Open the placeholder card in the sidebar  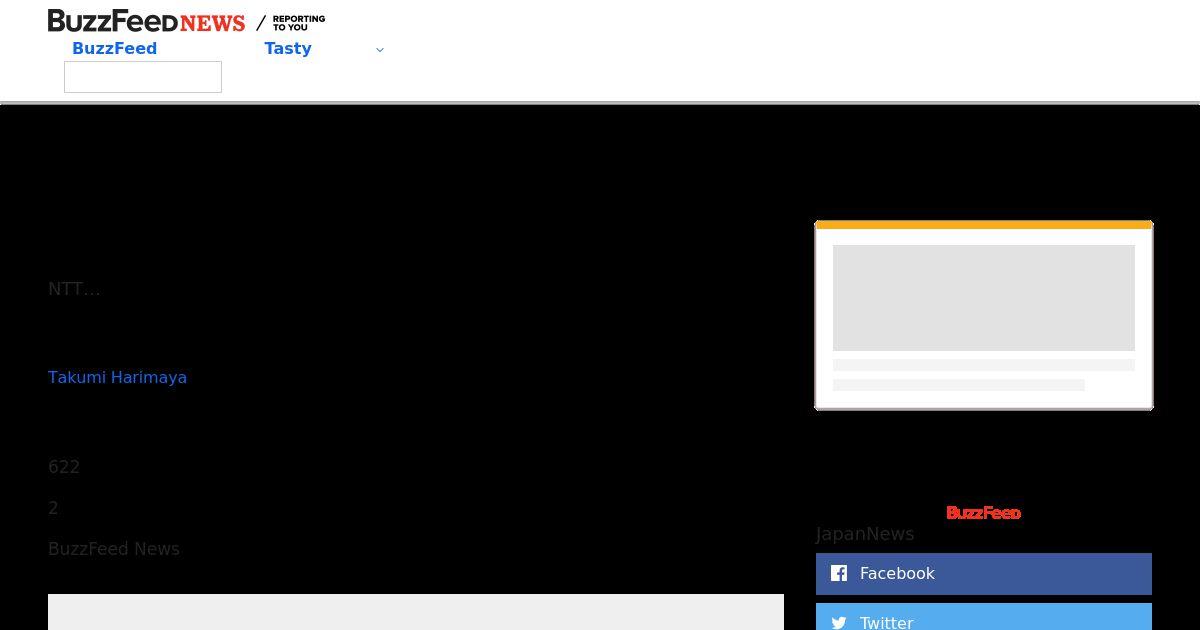click(984, 315)
